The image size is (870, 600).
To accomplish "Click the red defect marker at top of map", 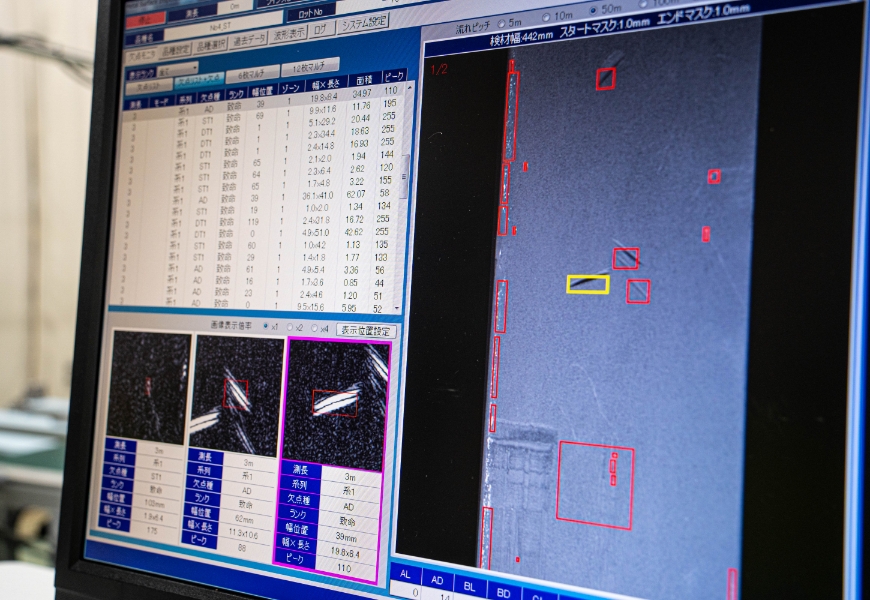I will coord(606,79).
